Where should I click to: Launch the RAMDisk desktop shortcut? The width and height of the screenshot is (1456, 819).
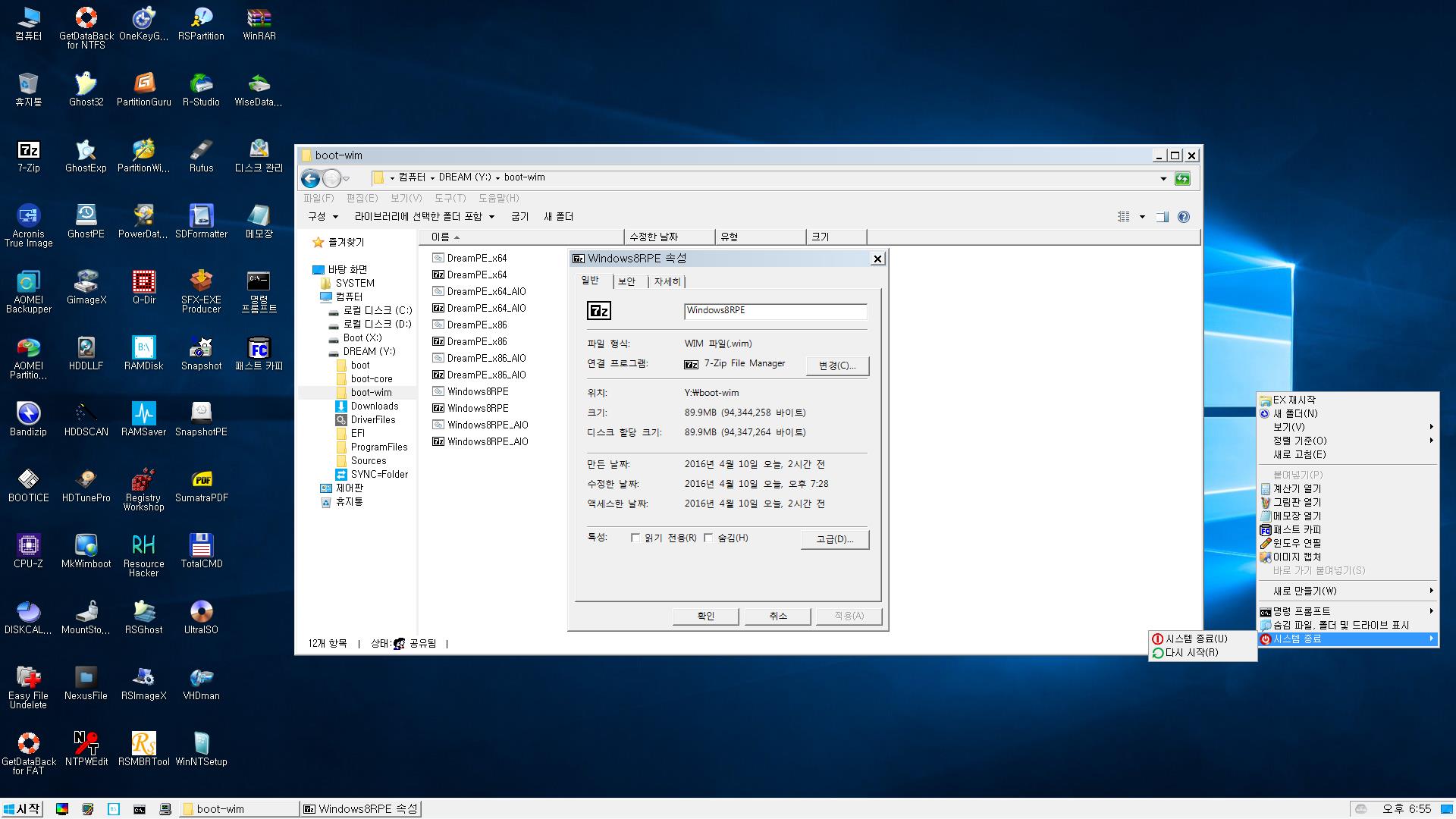point(144,353)
